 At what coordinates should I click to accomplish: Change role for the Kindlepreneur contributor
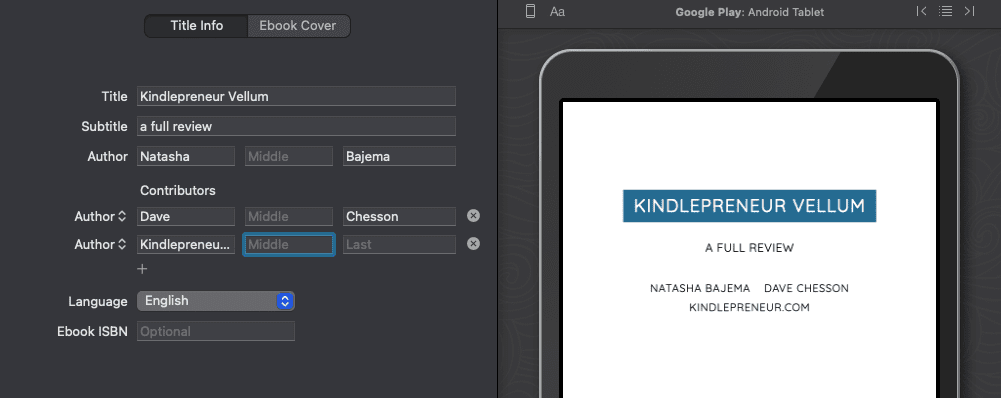click(100, 244)
